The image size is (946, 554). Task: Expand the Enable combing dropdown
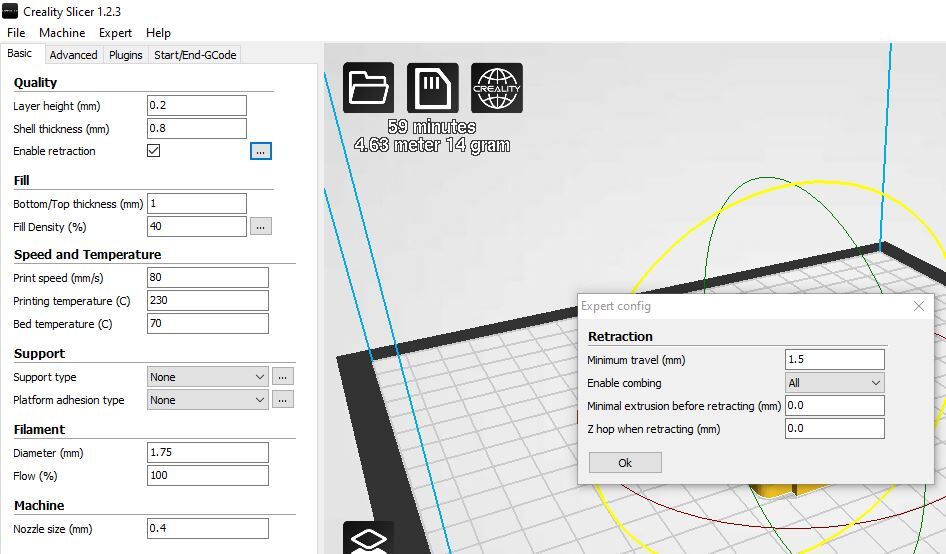pos(835,383)
